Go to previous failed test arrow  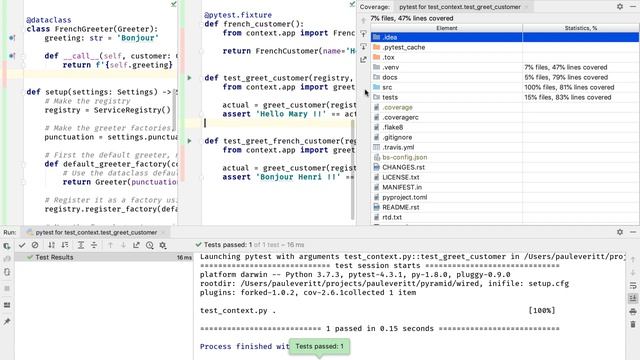click(110, 245)
